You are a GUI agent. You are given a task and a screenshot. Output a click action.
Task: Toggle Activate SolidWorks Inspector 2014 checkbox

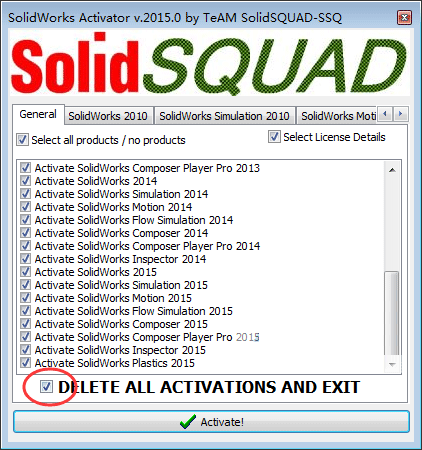pos(25,259)
